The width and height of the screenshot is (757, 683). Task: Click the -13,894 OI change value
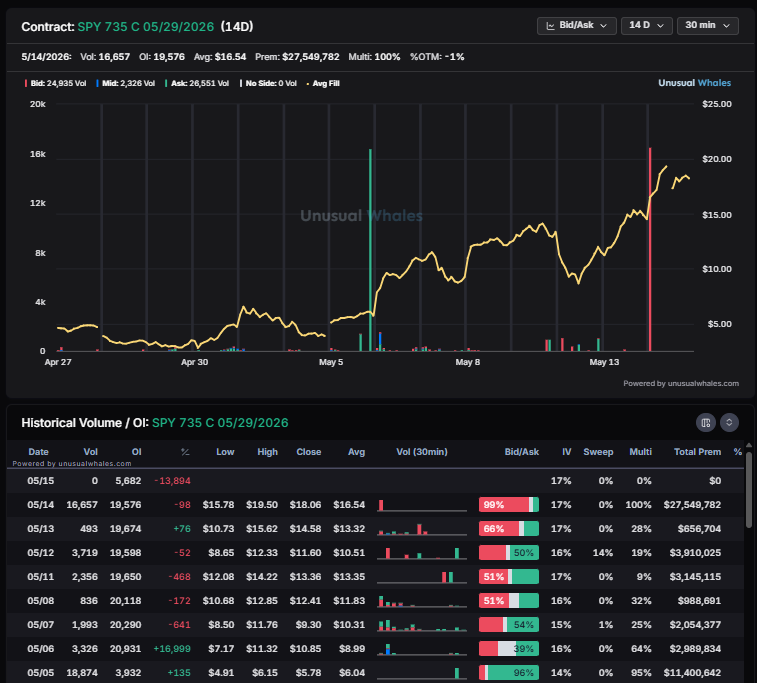pos(172,481)
